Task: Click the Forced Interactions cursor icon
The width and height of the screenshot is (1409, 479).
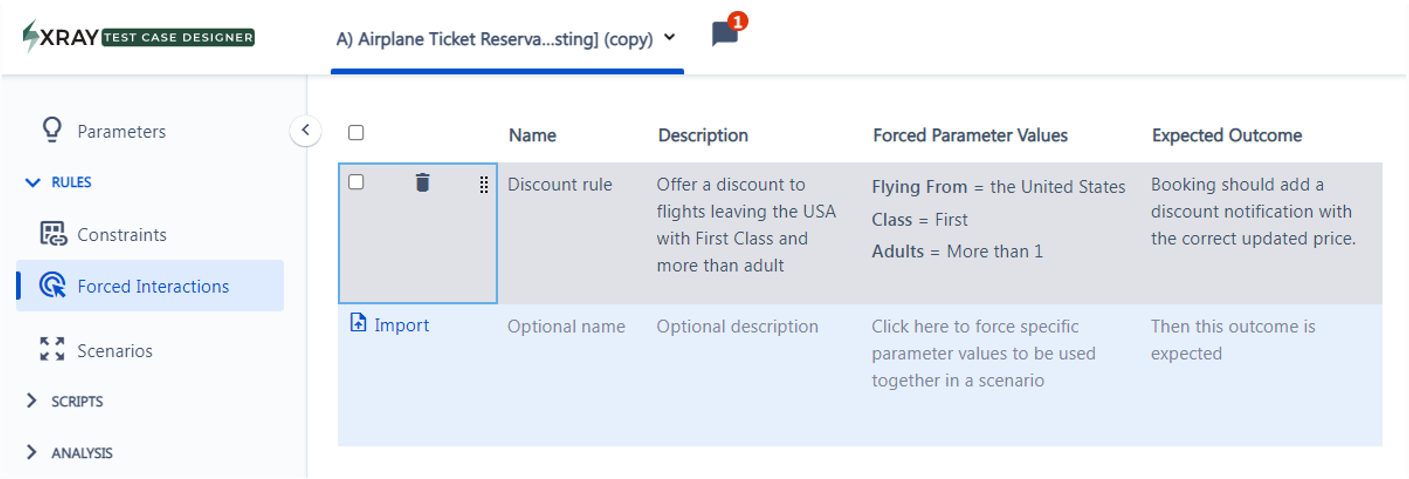Action: pyautogui.click(x=52, y=286)
